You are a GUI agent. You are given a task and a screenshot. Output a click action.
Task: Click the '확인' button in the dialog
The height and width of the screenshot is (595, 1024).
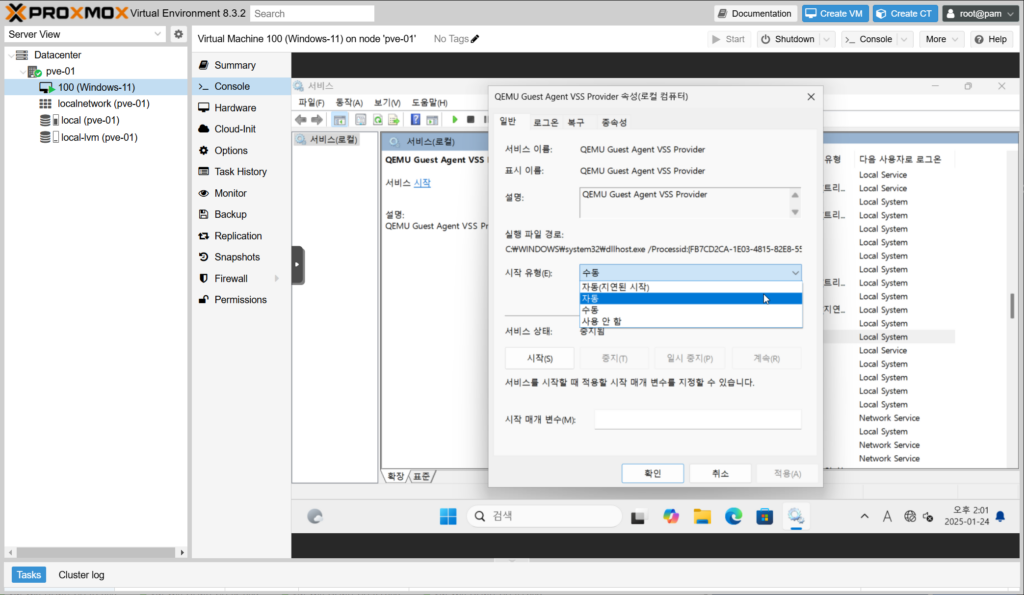652,473
